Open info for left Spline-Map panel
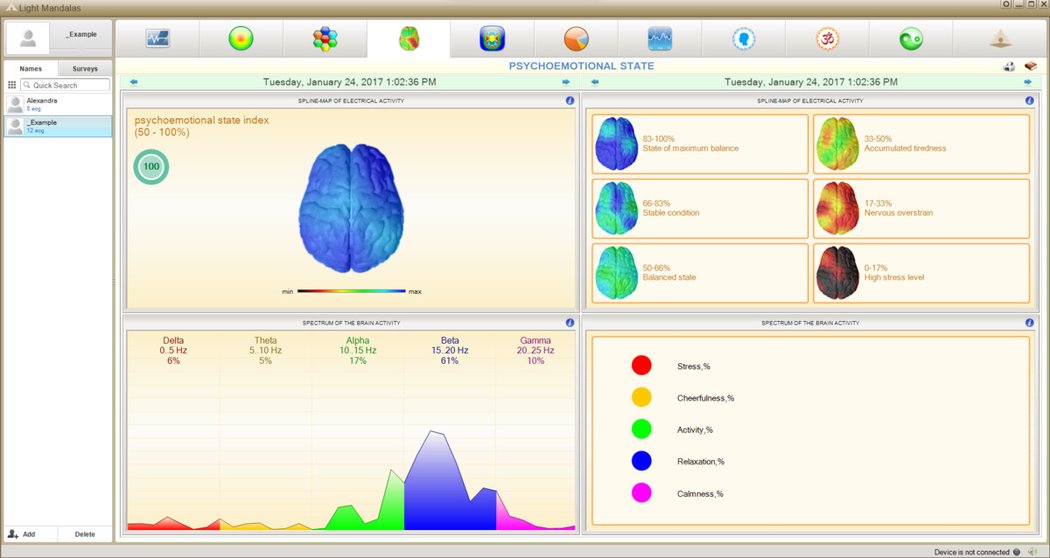This screenshot has width=1050, height=558. (x=570, y=101)
